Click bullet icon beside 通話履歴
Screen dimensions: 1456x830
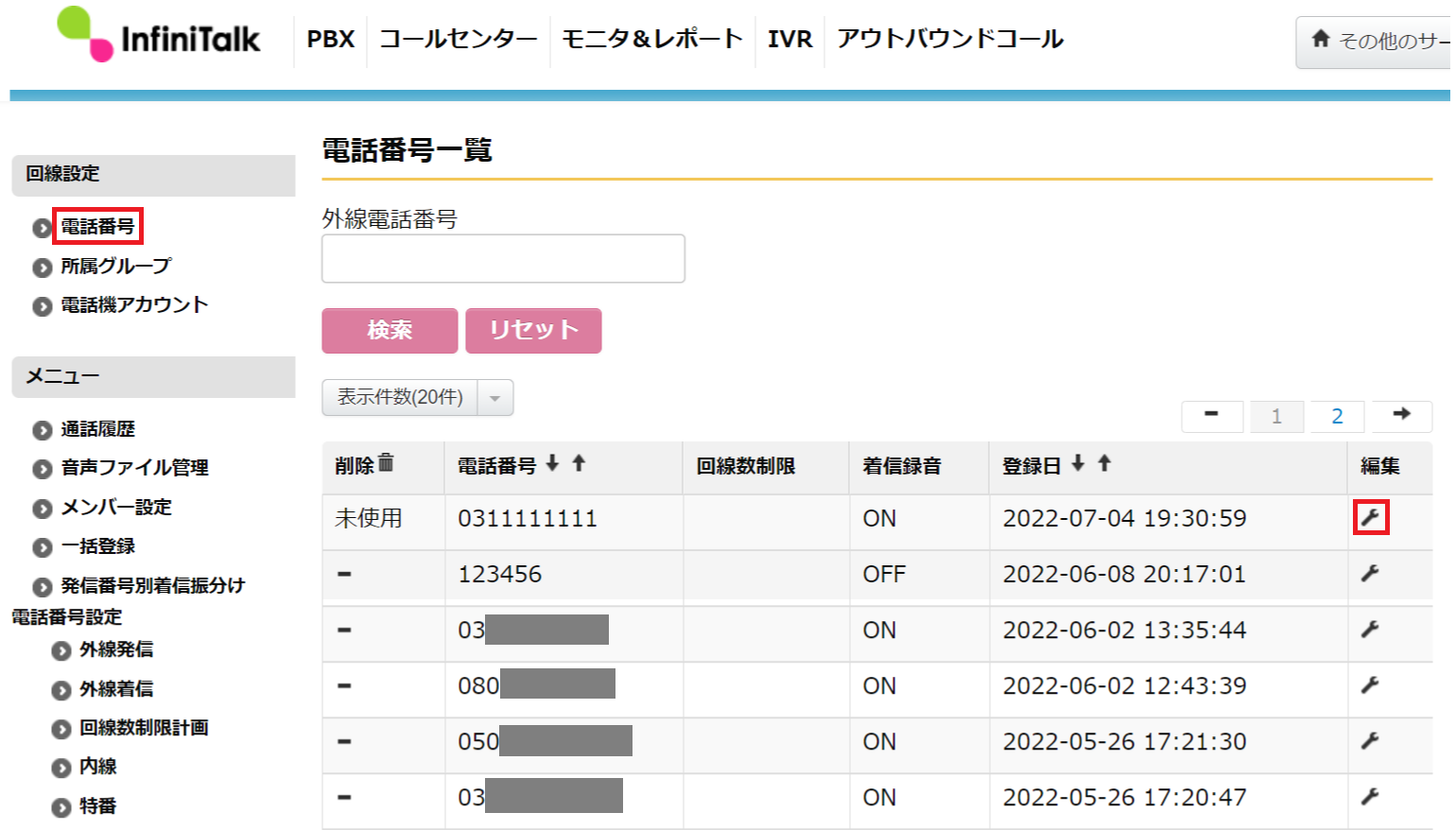click(42, 430)
